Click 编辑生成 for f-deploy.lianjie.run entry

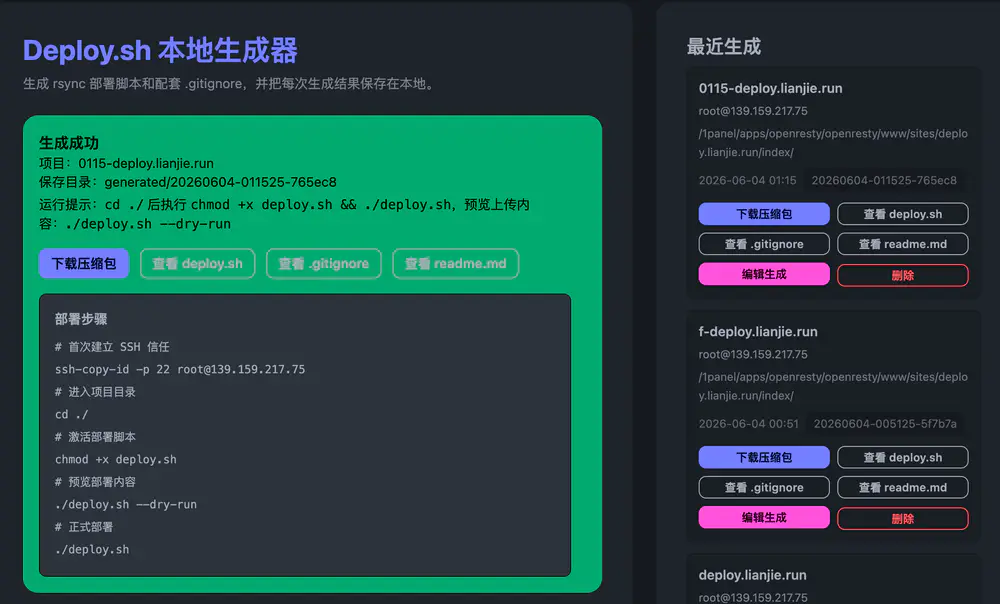coord(764,517)
